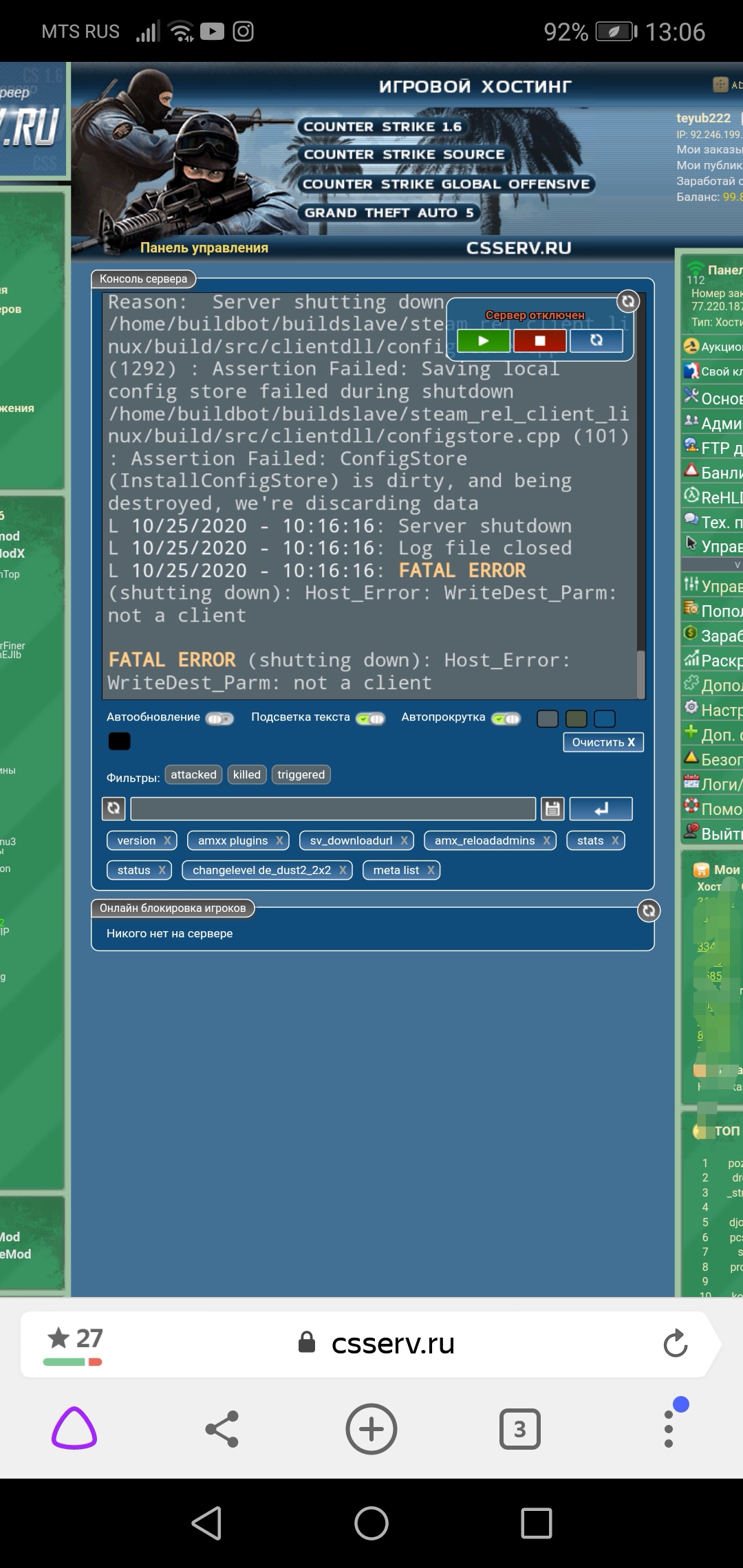Open the tab switcher showing 3
The height and width of the screenshot is (1568, 743).
[519, 1429]
